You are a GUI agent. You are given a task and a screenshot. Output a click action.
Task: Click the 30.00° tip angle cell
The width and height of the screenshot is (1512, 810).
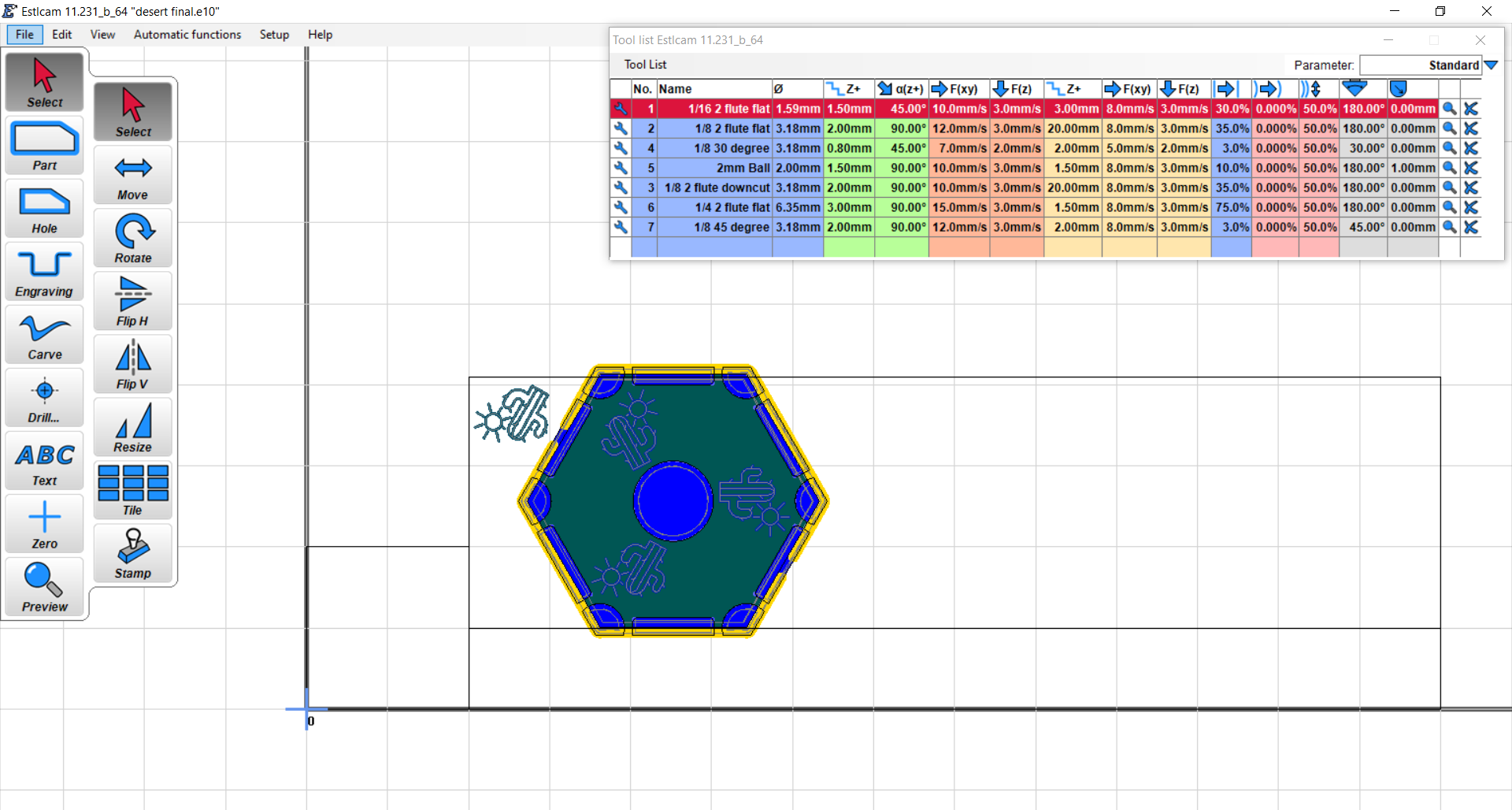[1363, 148]
